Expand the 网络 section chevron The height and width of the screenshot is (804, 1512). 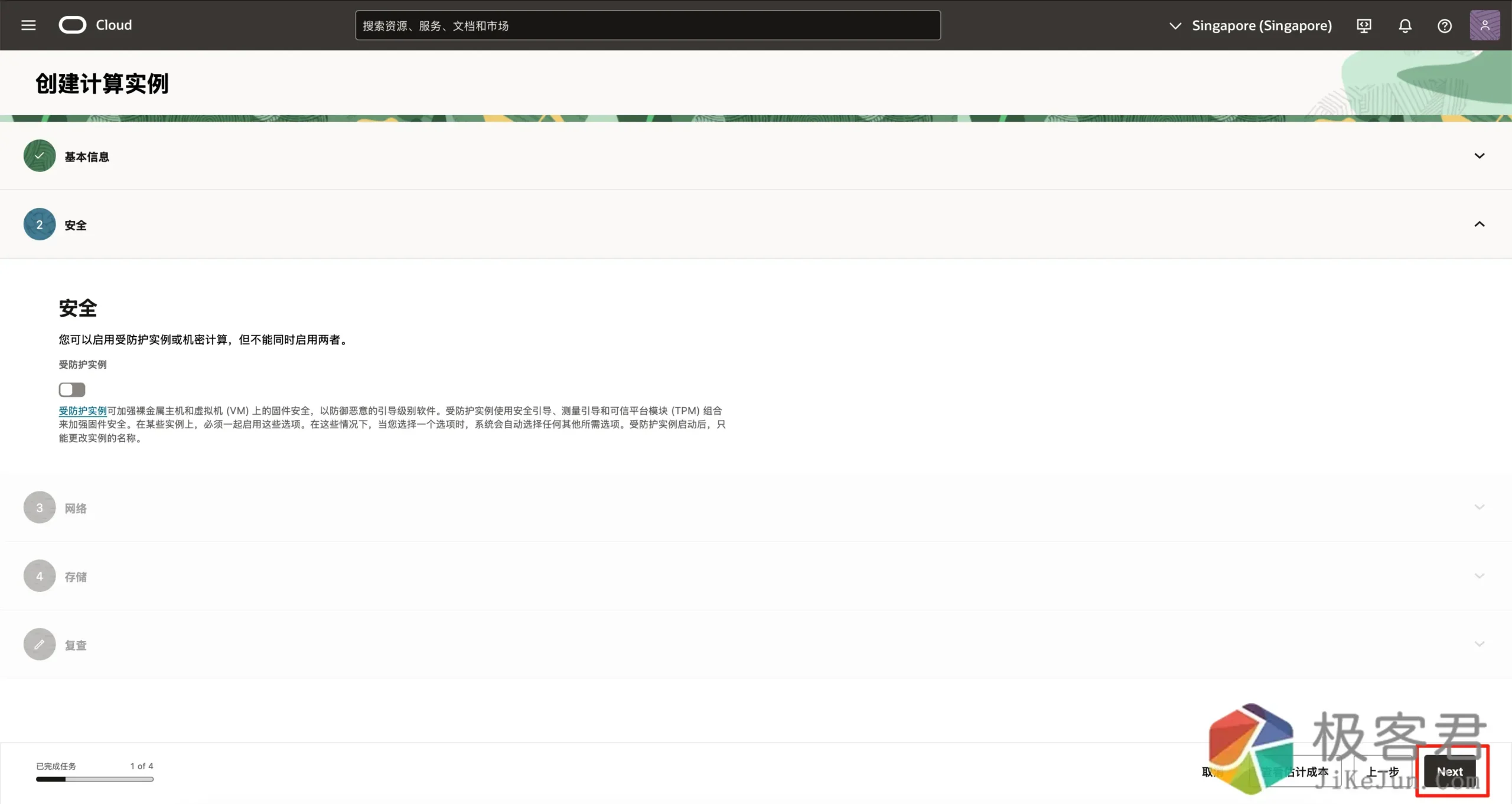pyautogui.click(x=1480, y=507)
